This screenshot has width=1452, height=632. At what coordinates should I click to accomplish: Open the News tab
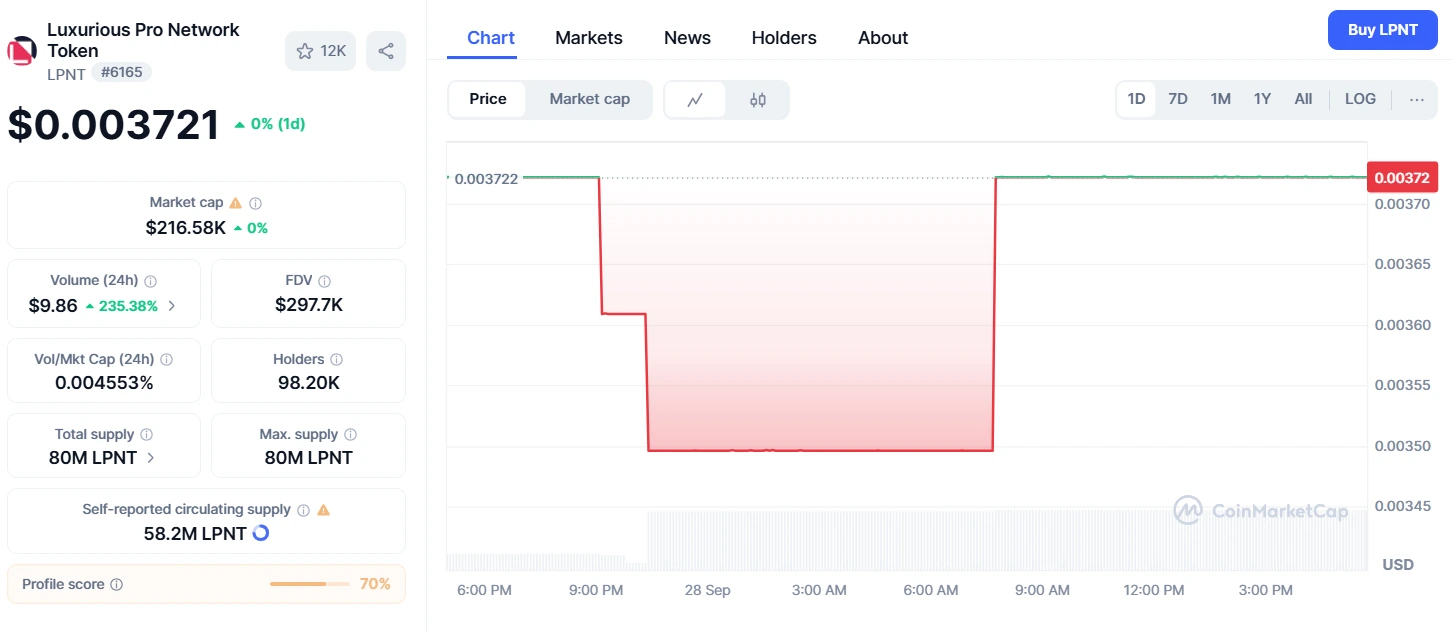[687, 38]
